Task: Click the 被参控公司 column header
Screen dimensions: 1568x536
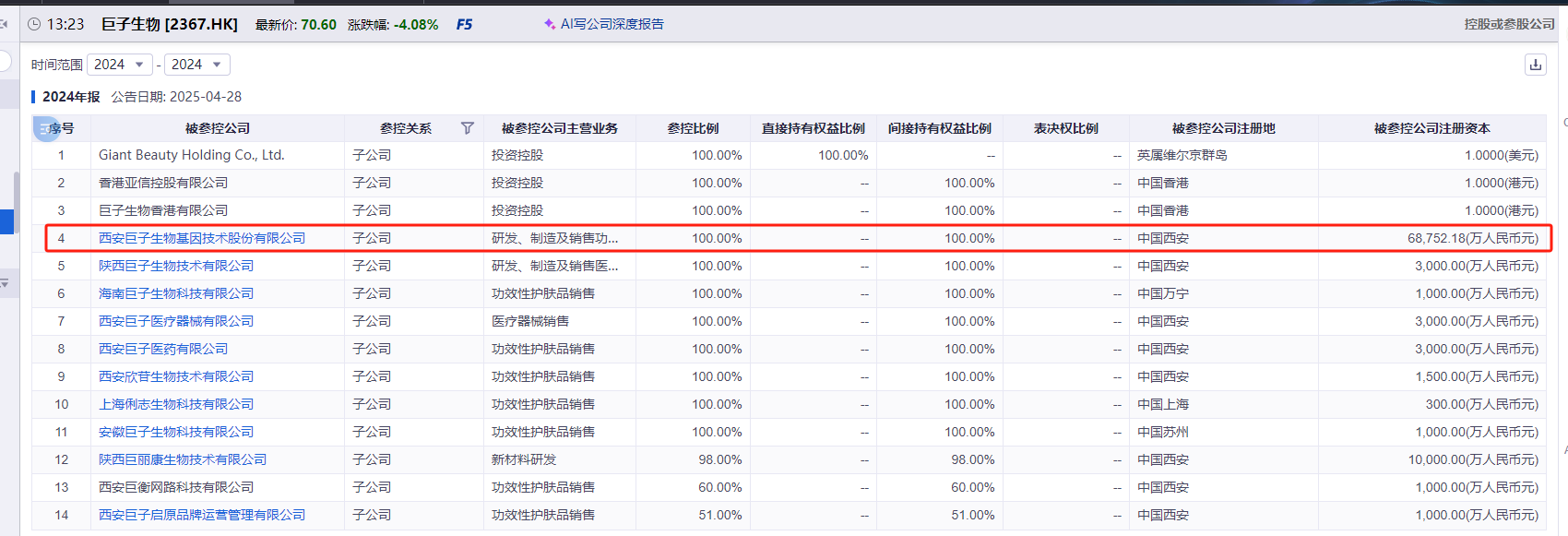Action: pyautogui.click(x=218, y=128)
